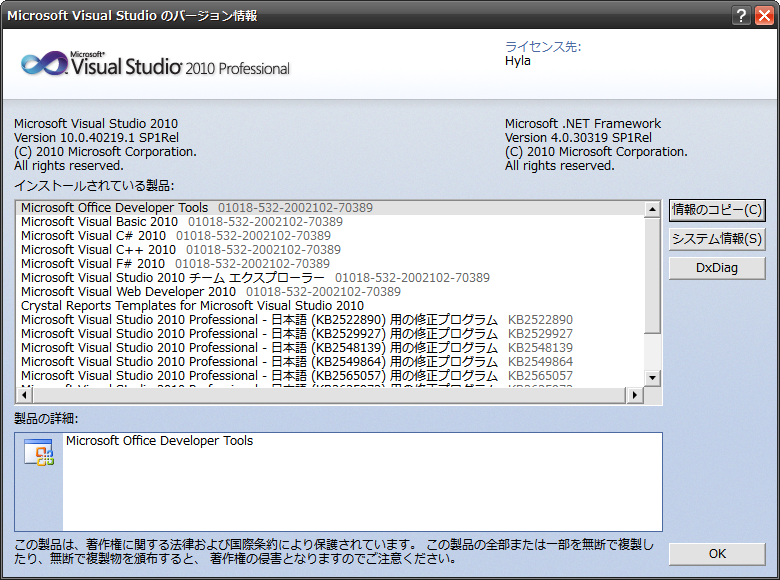Click Version 10.0.40219.1 SP1Rel text
Image resolution: width=780 pixels, height=580 pixels.
(x=96, y=137)
